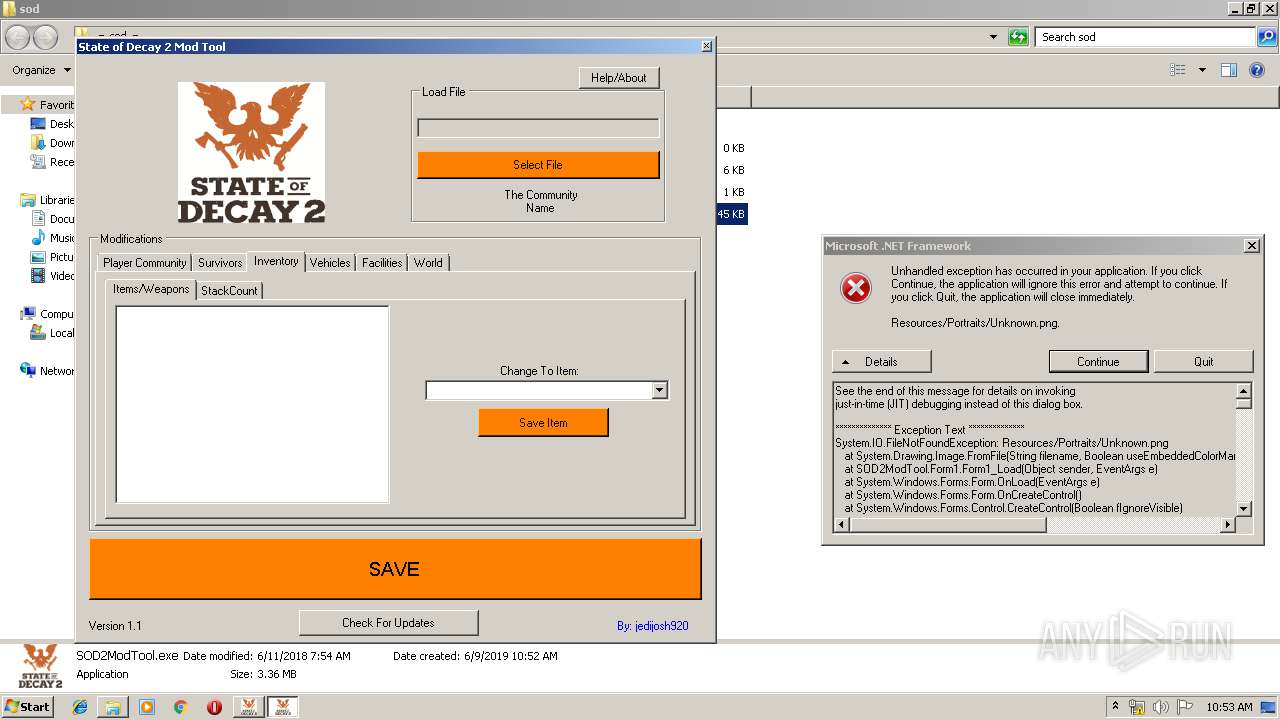Open the jedijosh920 author link
This screenshot has width=1280, height=720.
(x=652, y=626)
